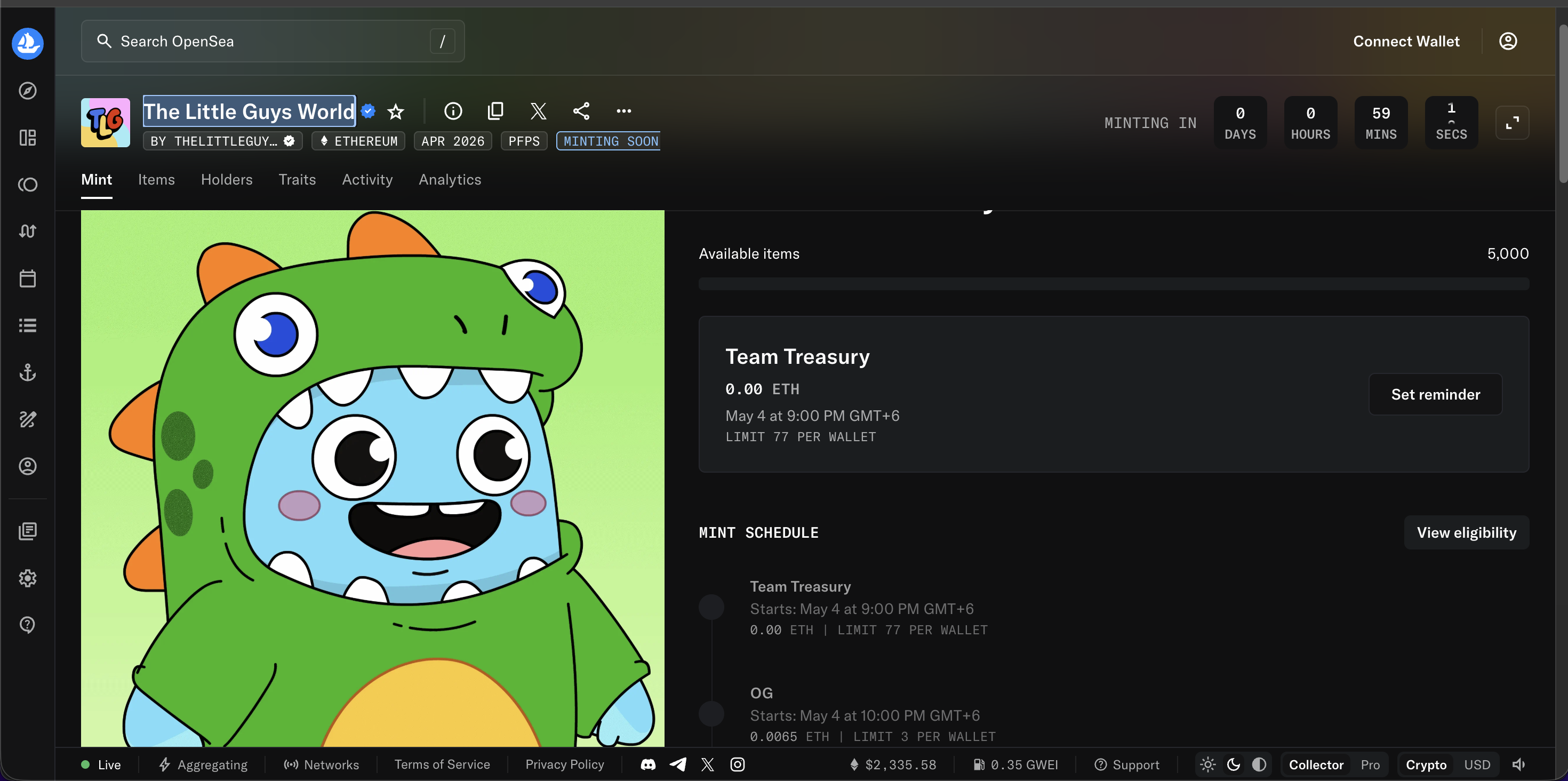The width and height of the screenshot is (1568, 781).
Task: Click the account avatar icon beside Connect Wallet
Action: pyautogui.click(x=1508, y=41)
